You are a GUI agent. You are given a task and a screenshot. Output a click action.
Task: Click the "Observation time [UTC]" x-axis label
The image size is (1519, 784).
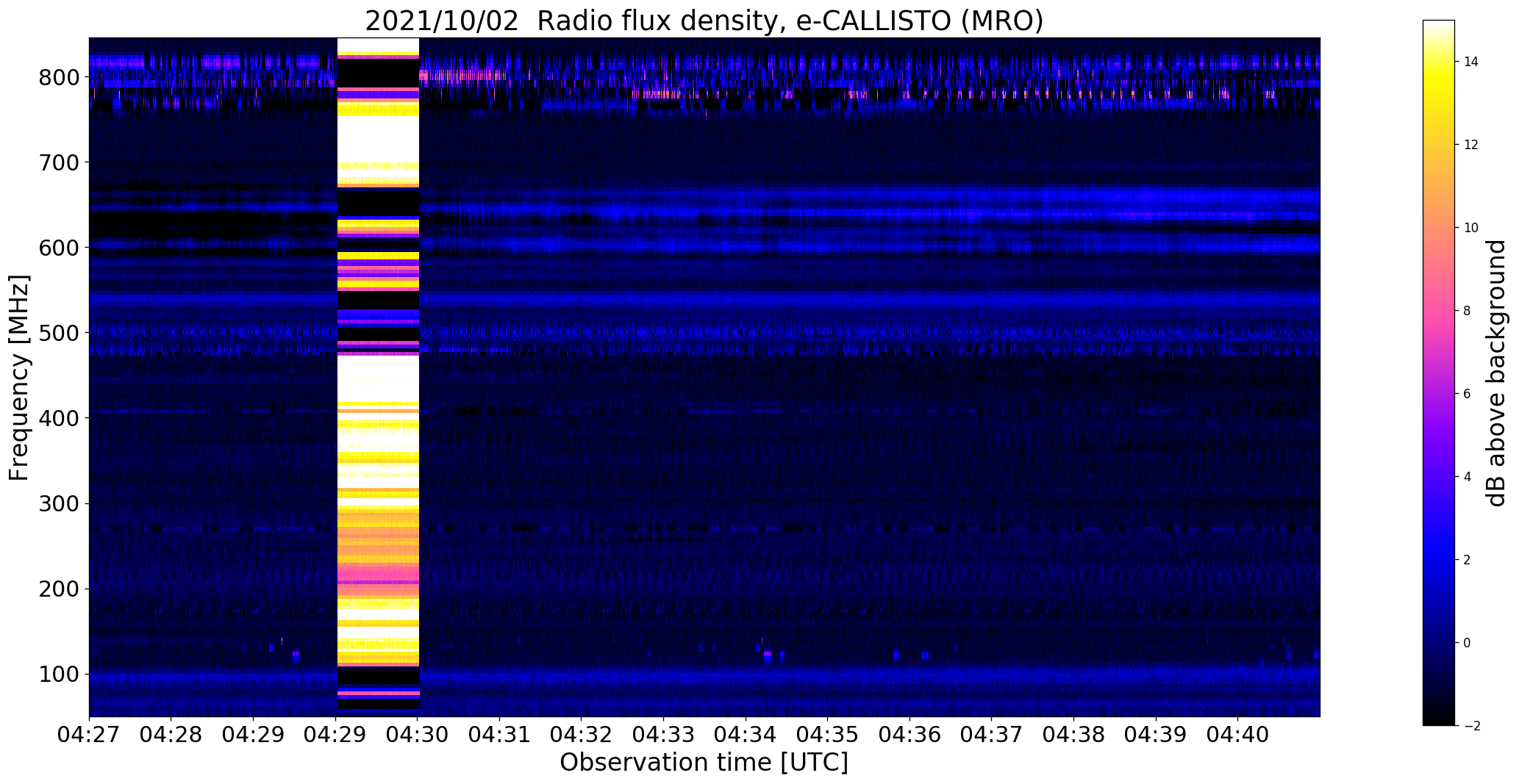click(704, 762)
